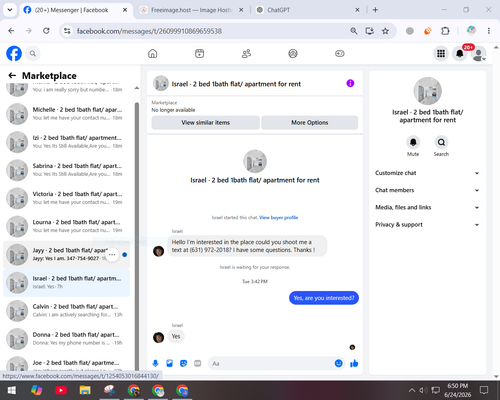Show hidden system tray icons

point(412,390)
